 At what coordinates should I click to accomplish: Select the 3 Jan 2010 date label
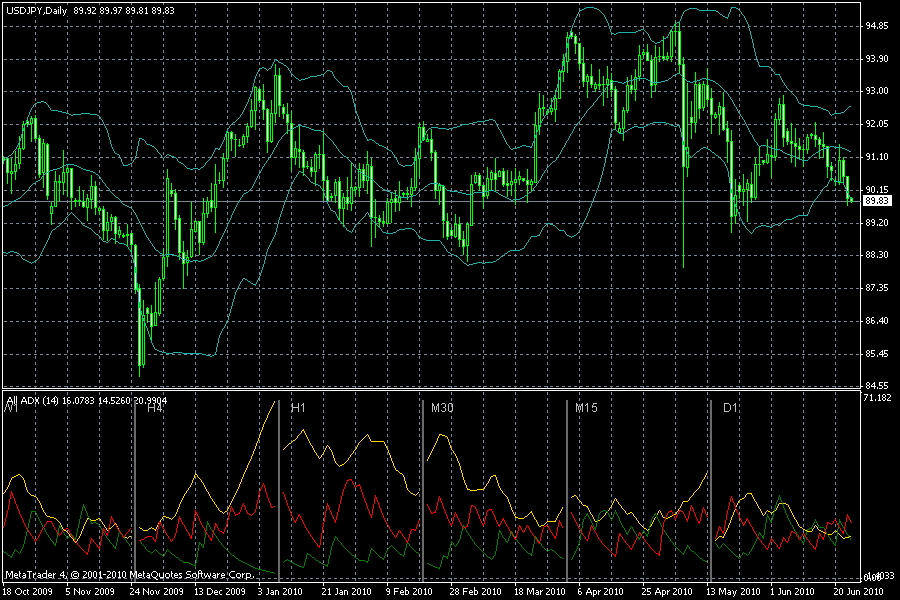point(280,591)
